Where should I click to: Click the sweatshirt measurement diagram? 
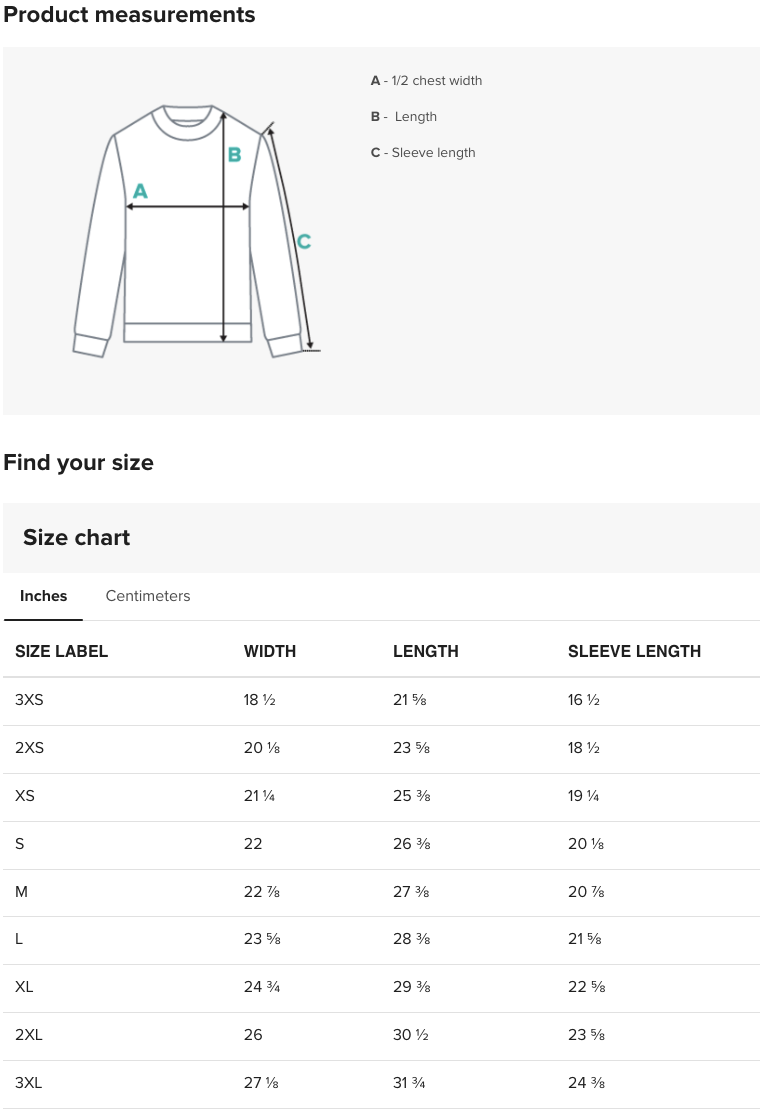tap(190, 230)
